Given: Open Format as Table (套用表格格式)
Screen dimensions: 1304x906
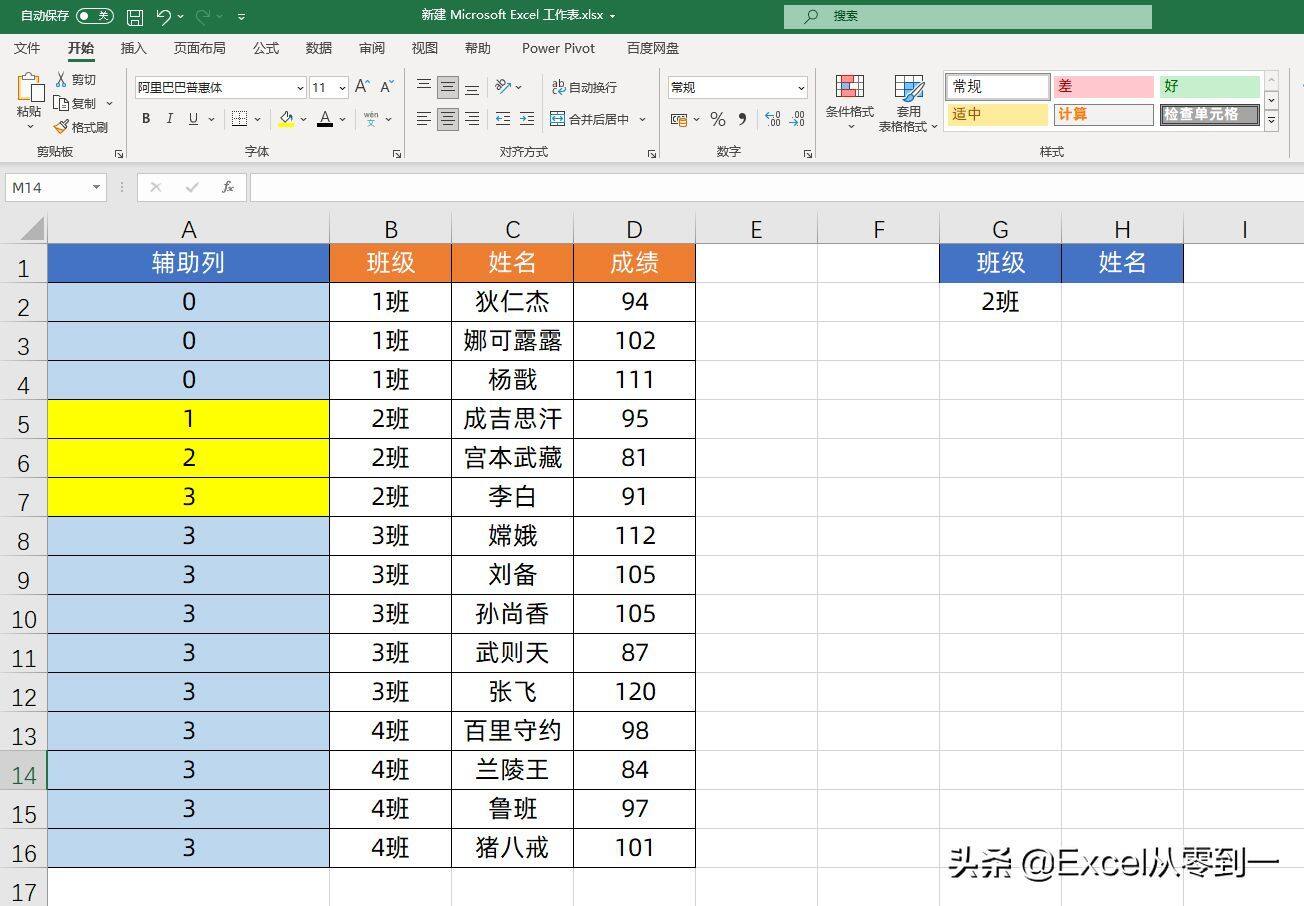Looking at the screenshot, I should 909,102.
